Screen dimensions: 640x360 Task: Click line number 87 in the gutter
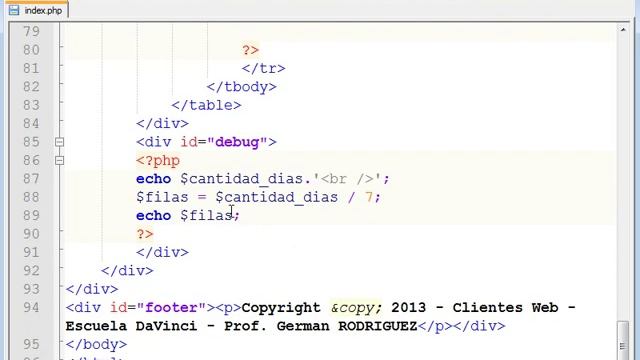[31, 179]
